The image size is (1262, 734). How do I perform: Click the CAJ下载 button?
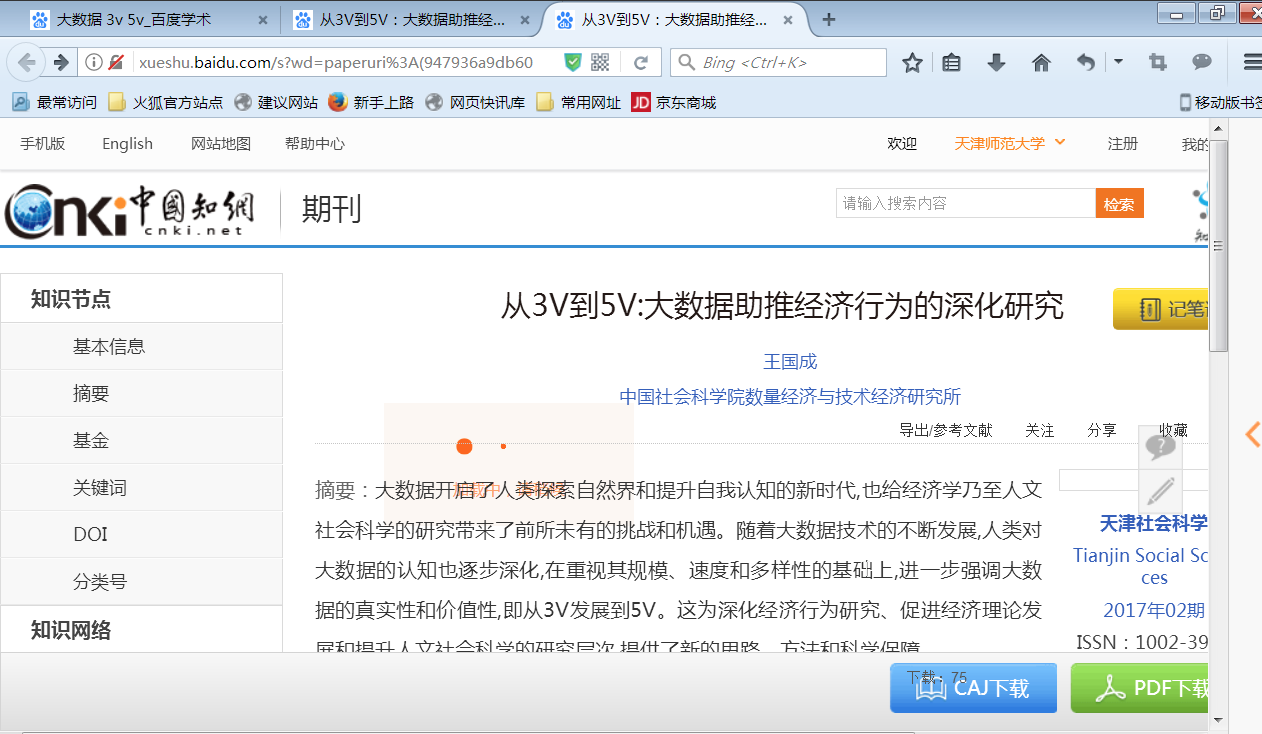[973, 688]
